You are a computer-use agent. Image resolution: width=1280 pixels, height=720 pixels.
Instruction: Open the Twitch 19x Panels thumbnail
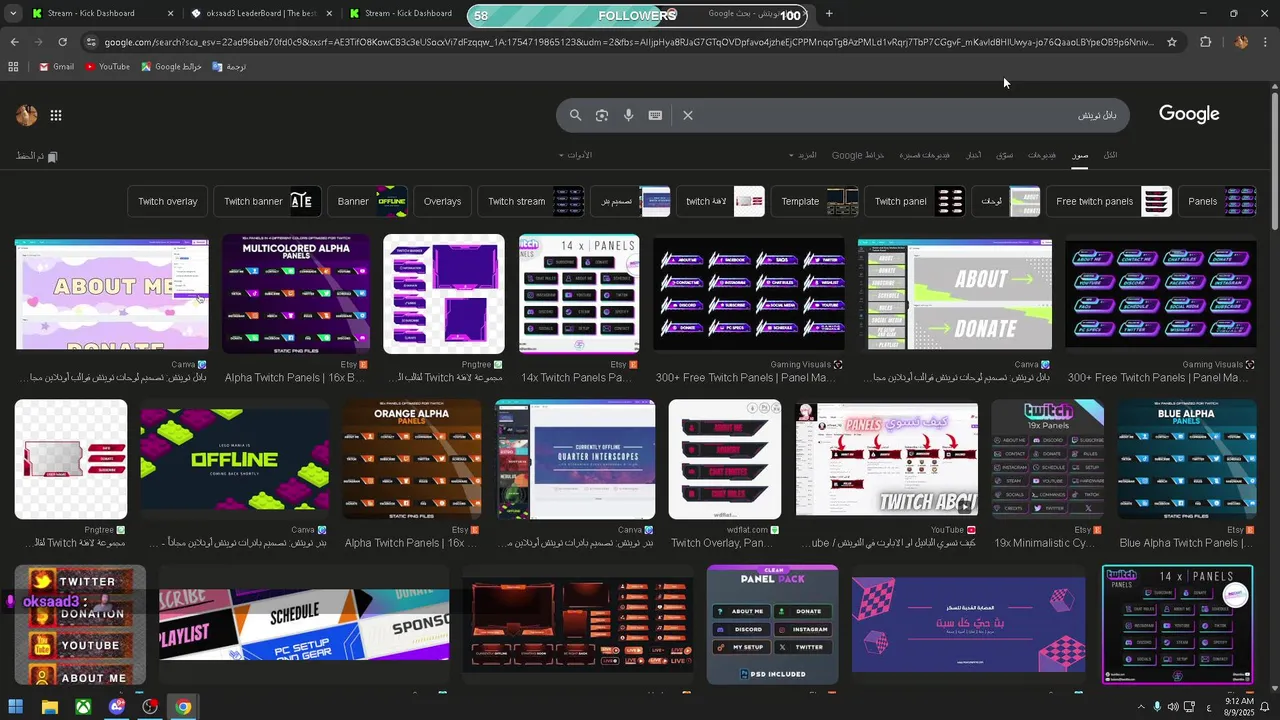tap(1047, 459)
